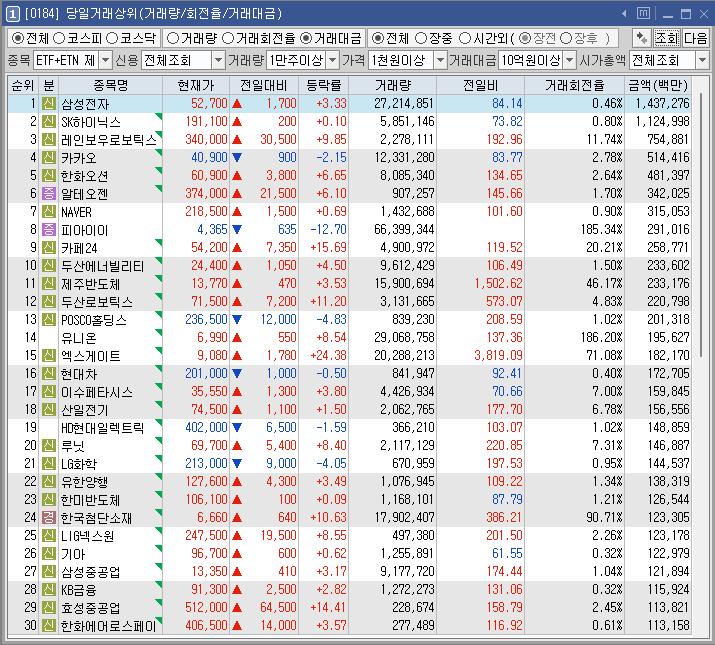Sort by the 현재가 column header
The height and width of the screenshot is (645, 715).
(196, 85)
